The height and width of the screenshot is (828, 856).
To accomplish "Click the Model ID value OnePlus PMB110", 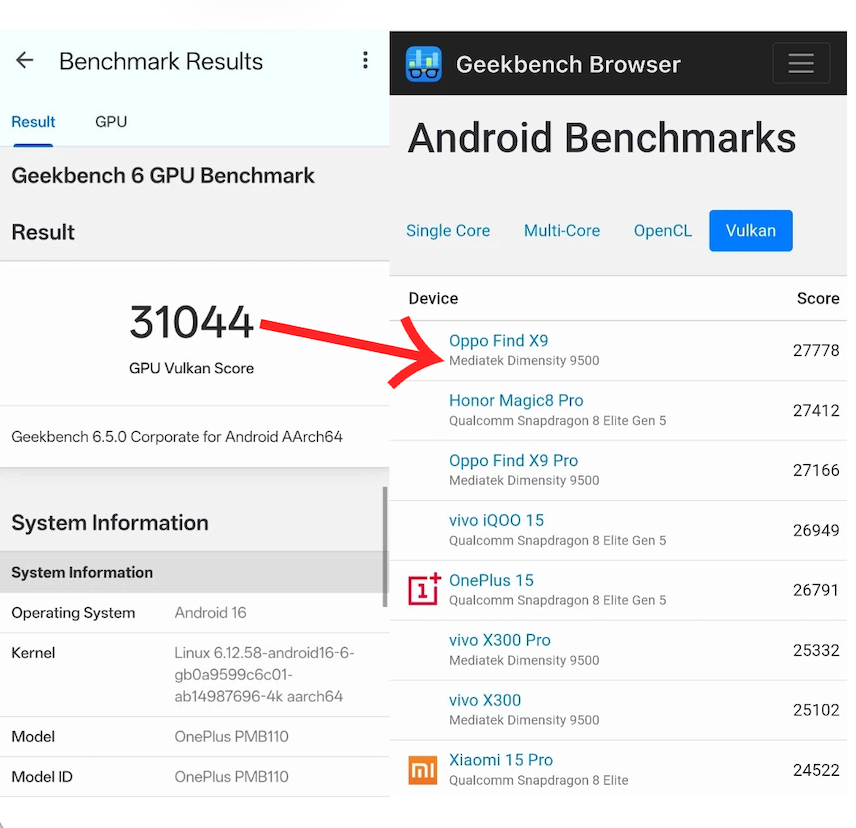I will pos(231,777).
